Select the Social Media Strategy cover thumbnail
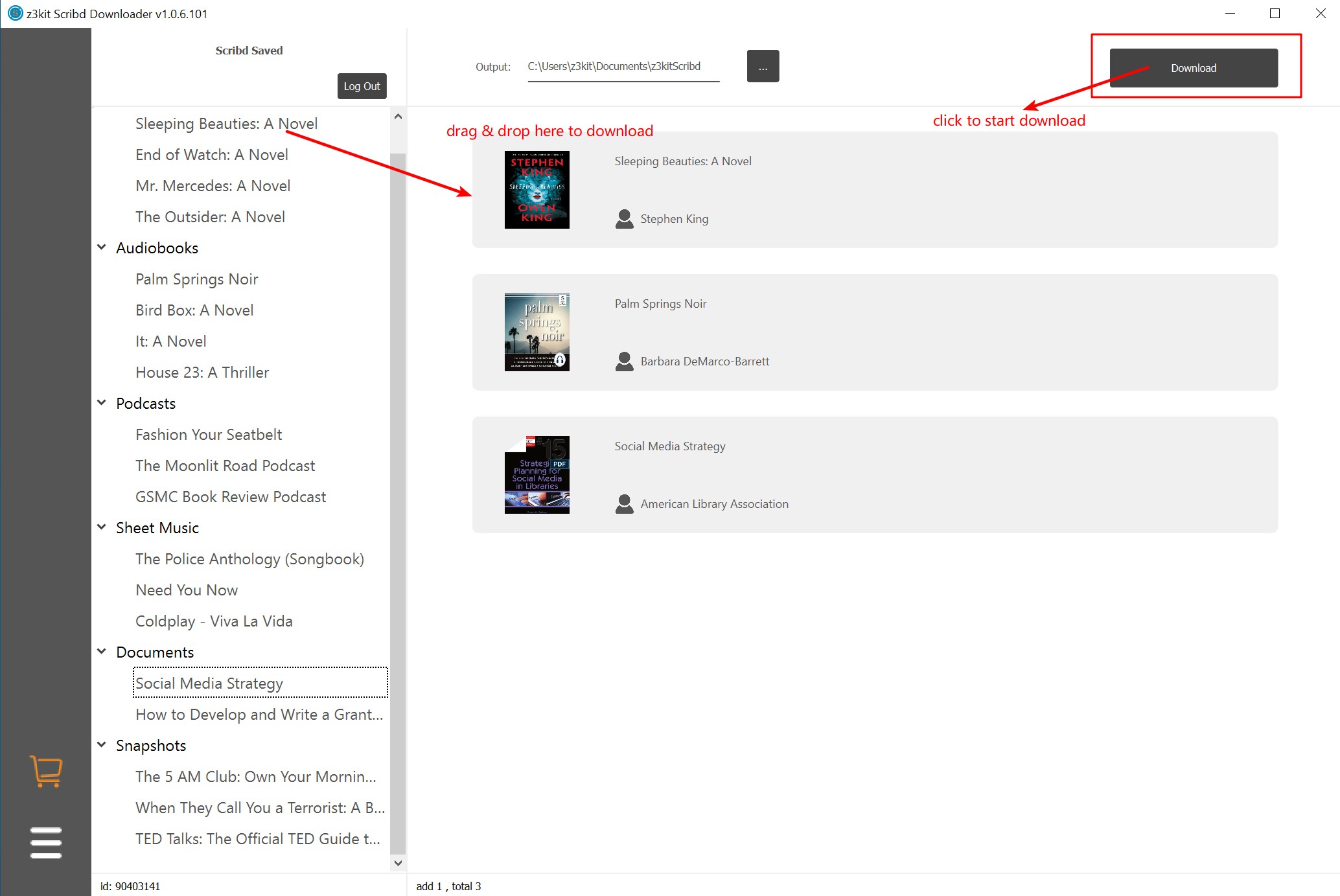1340x896 pixels. point(537,475)
